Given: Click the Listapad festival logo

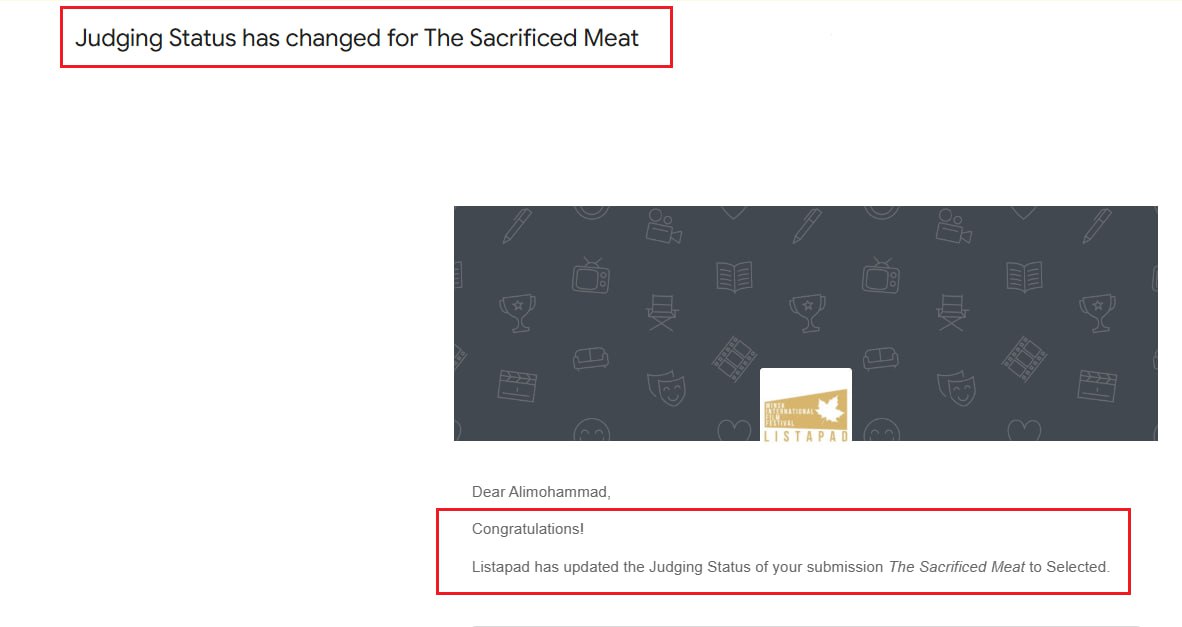Looking at the screenshot, I should 805,405.
